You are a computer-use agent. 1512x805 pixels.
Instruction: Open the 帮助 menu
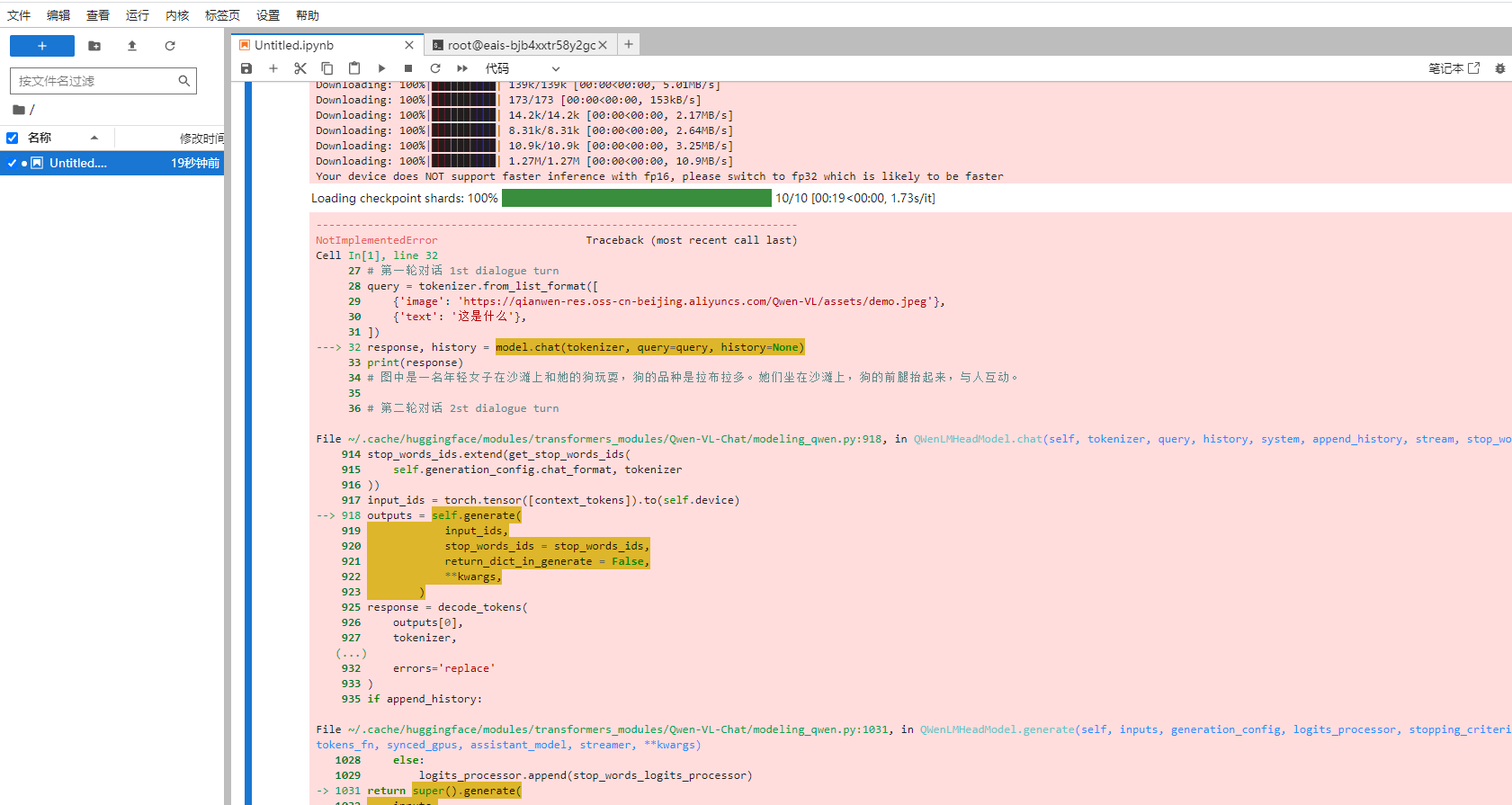308,15
